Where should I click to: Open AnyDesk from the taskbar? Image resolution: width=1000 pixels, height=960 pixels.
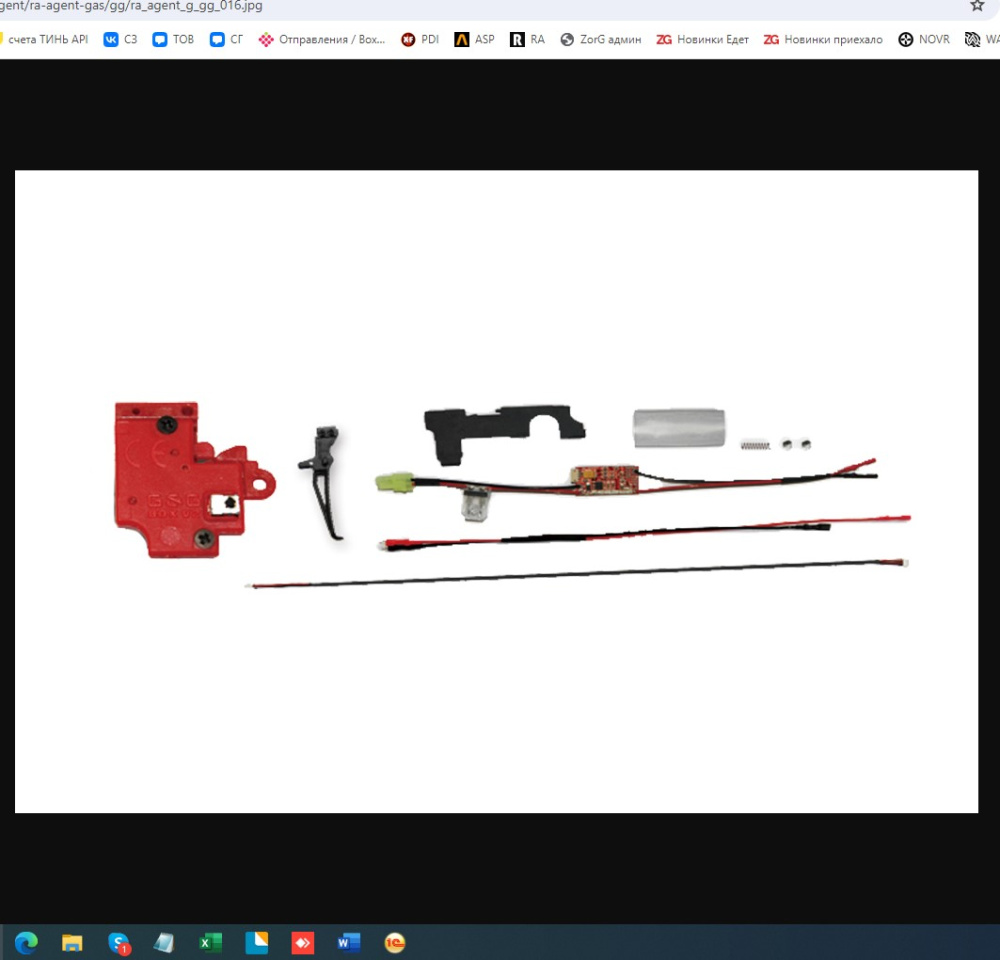coord(302,942)
